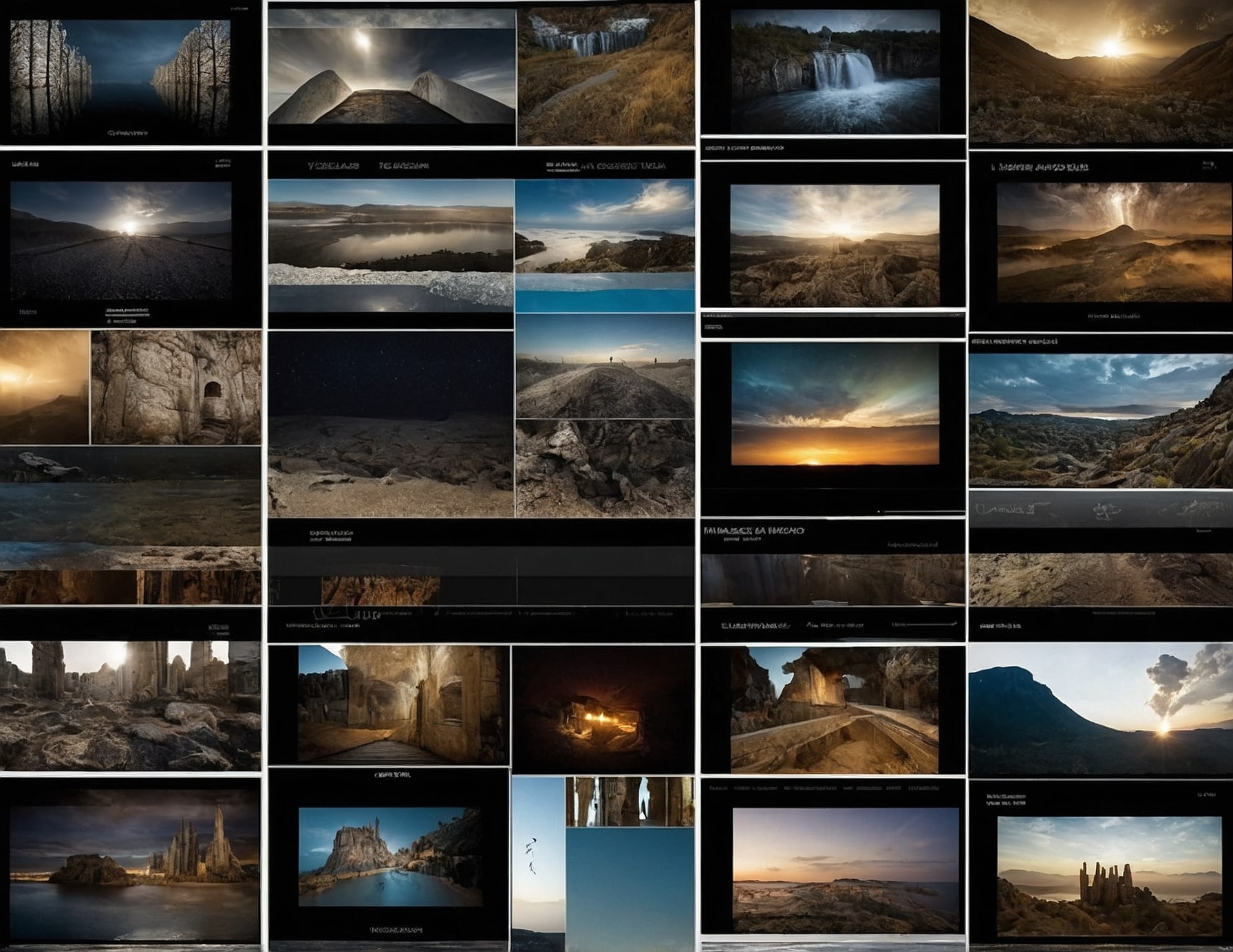Open the hill with tiny figures on ridge
Screen dimensions: 1233x952
tap(605, 366)
